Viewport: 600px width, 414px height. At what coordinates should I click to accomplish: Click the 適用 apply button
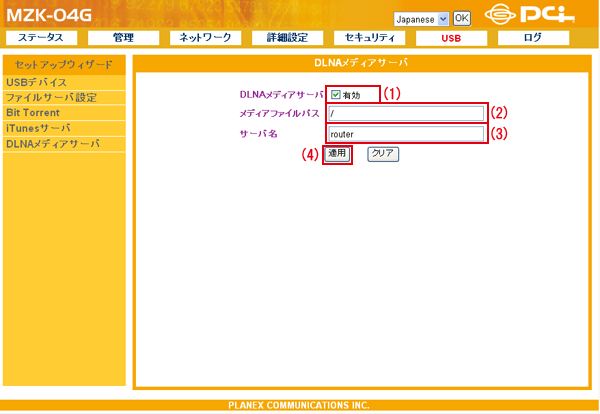(x=337, y=154)
